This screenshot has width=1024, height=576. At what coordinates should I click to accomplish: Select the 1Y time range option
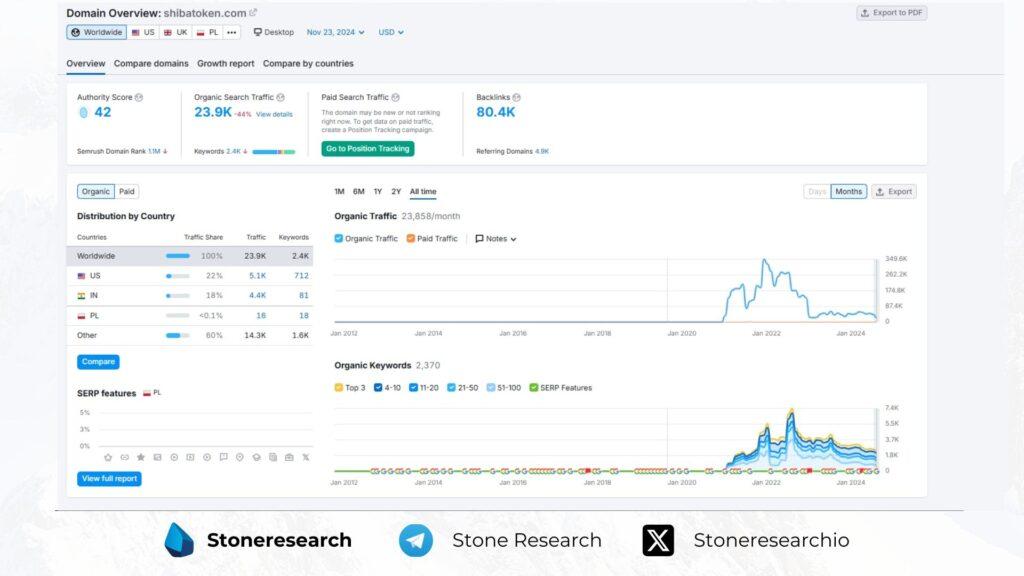pyautogui.click(x=378, y=192)
